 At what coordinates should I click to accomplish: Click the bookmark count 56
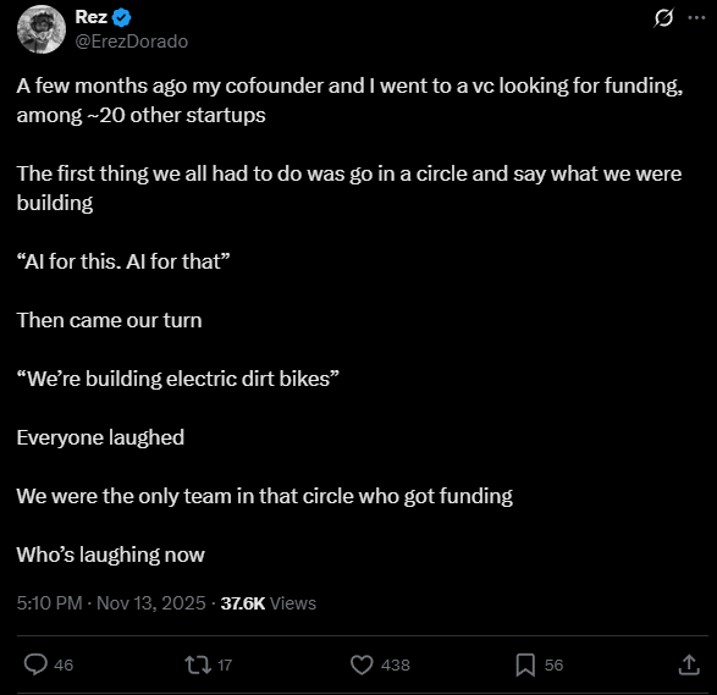[x=554, y=665]
